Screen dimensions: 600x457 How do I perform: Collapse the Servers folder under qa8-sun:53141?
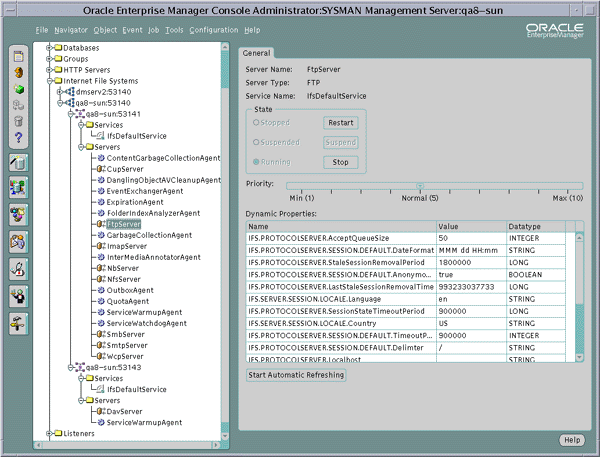click(x=81, y=147)
